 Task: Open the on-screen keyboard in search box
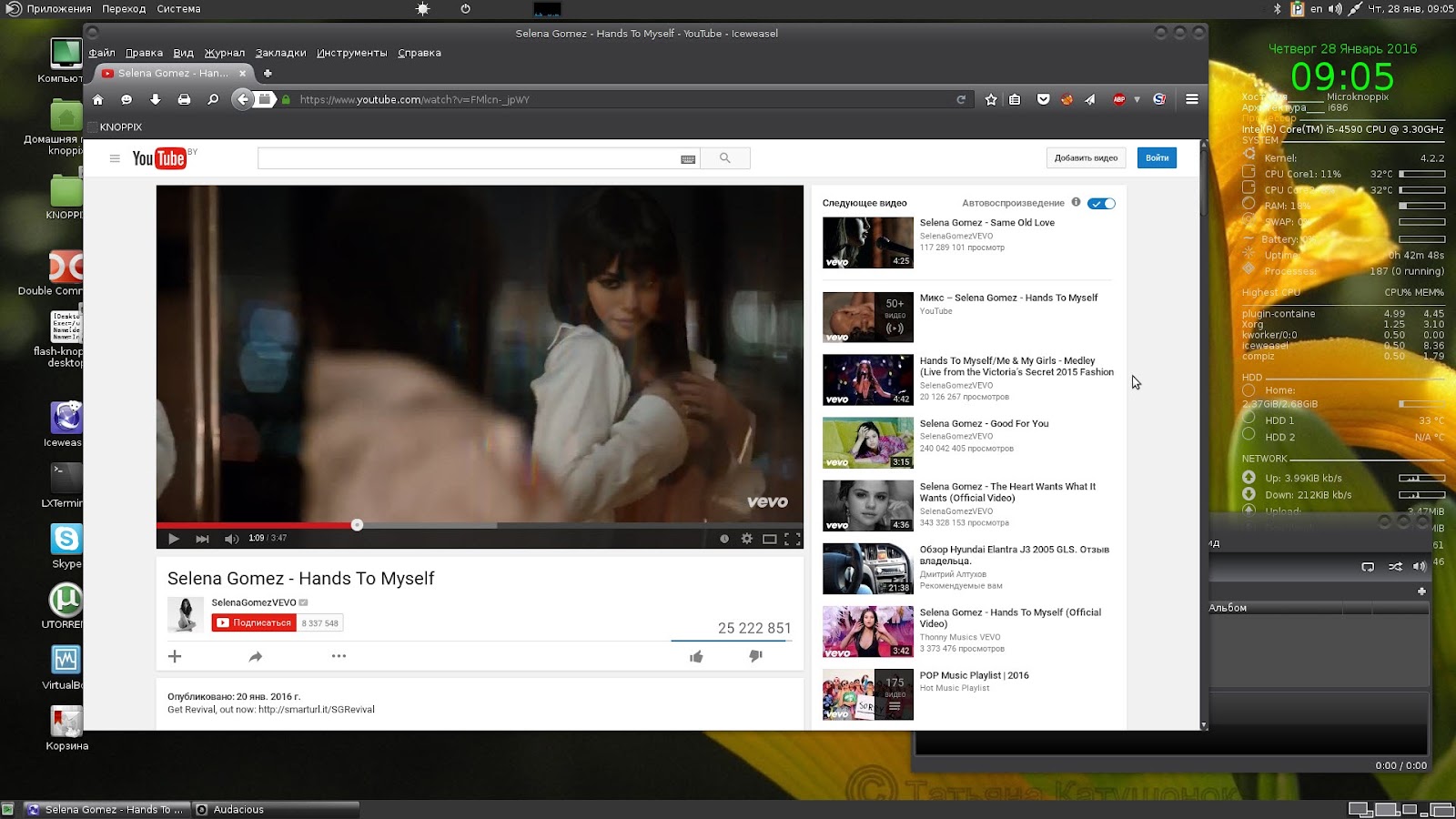tap(688, 159)
